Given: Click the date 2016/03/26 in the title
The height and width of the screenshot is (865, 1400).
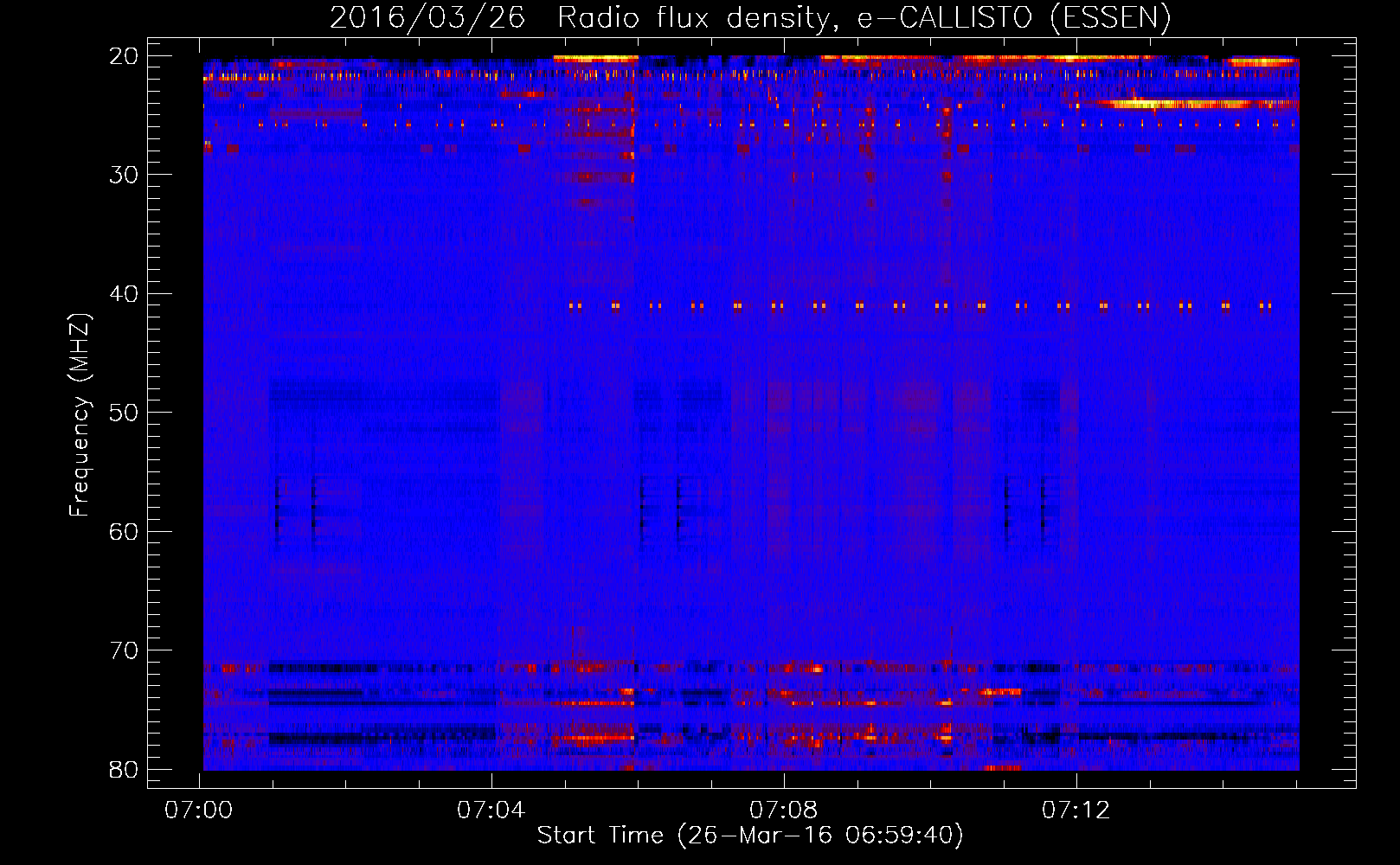Looking at the screenshot, I should [427, 17].
